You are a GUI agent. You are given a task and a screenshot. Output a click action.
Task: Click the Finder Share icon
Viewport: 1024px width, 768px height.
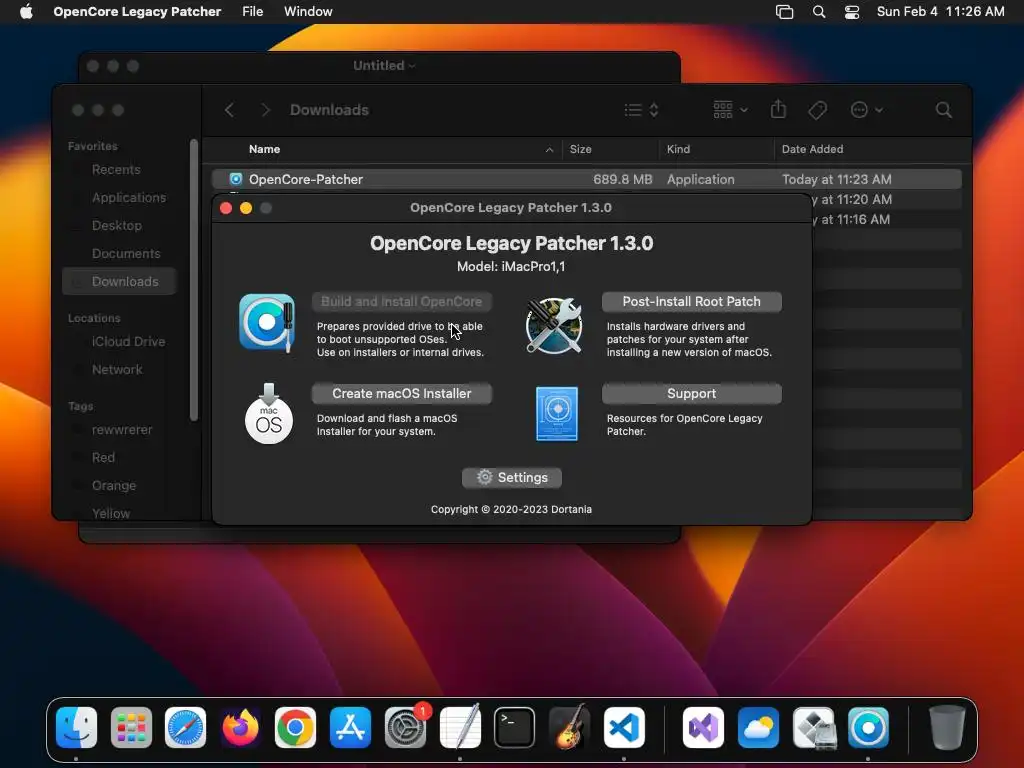778,110
